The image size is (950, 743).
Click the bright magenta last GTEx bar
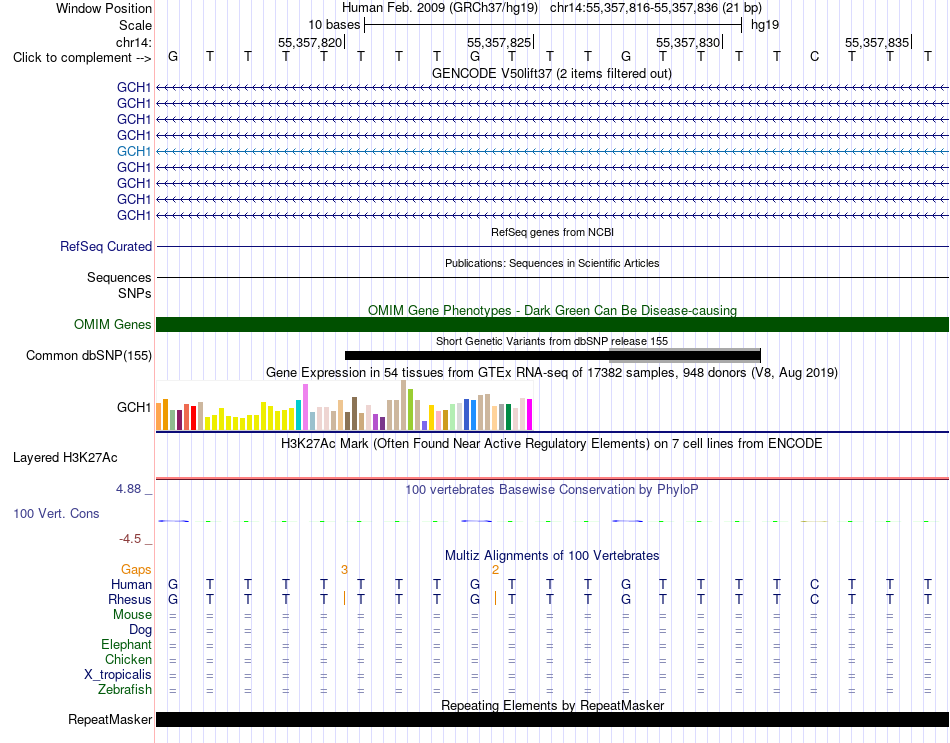(530, 415)
